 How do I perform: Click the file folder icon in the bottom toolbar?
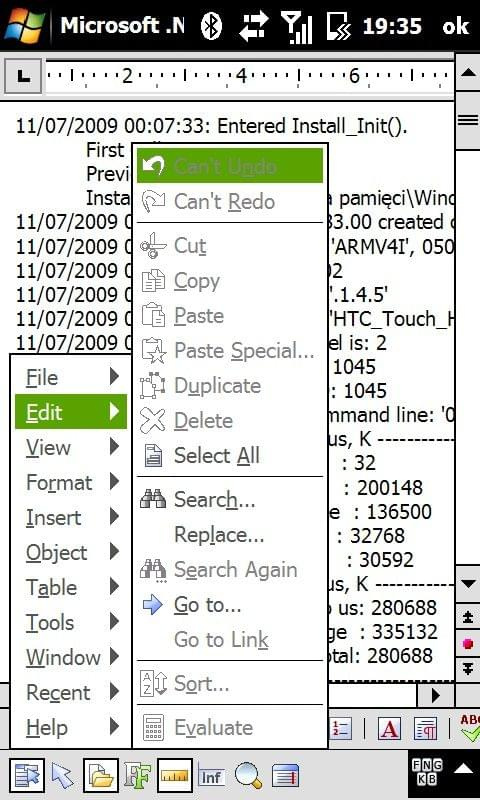(x=100, y=776)
